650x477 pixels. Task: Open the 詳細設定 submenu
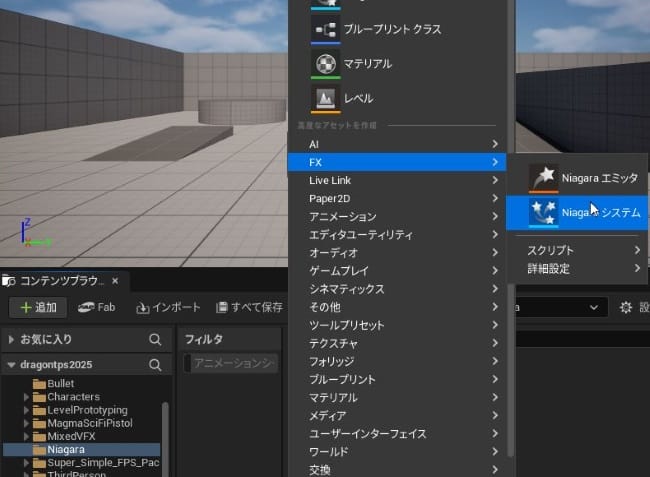click(577, 269)
